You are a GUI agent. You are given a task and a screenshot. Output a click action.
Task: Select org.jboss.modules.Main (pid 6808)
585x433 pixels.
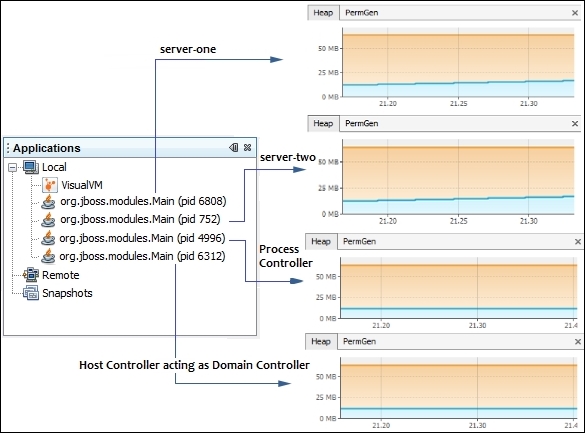143,201
